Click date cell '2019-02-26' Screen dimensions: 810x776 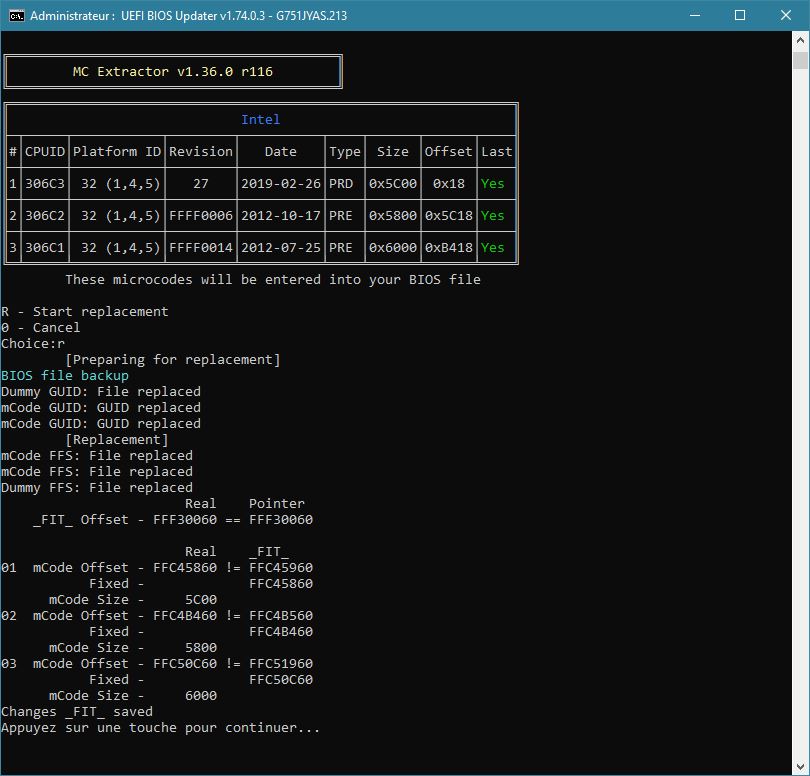(281, 183)
